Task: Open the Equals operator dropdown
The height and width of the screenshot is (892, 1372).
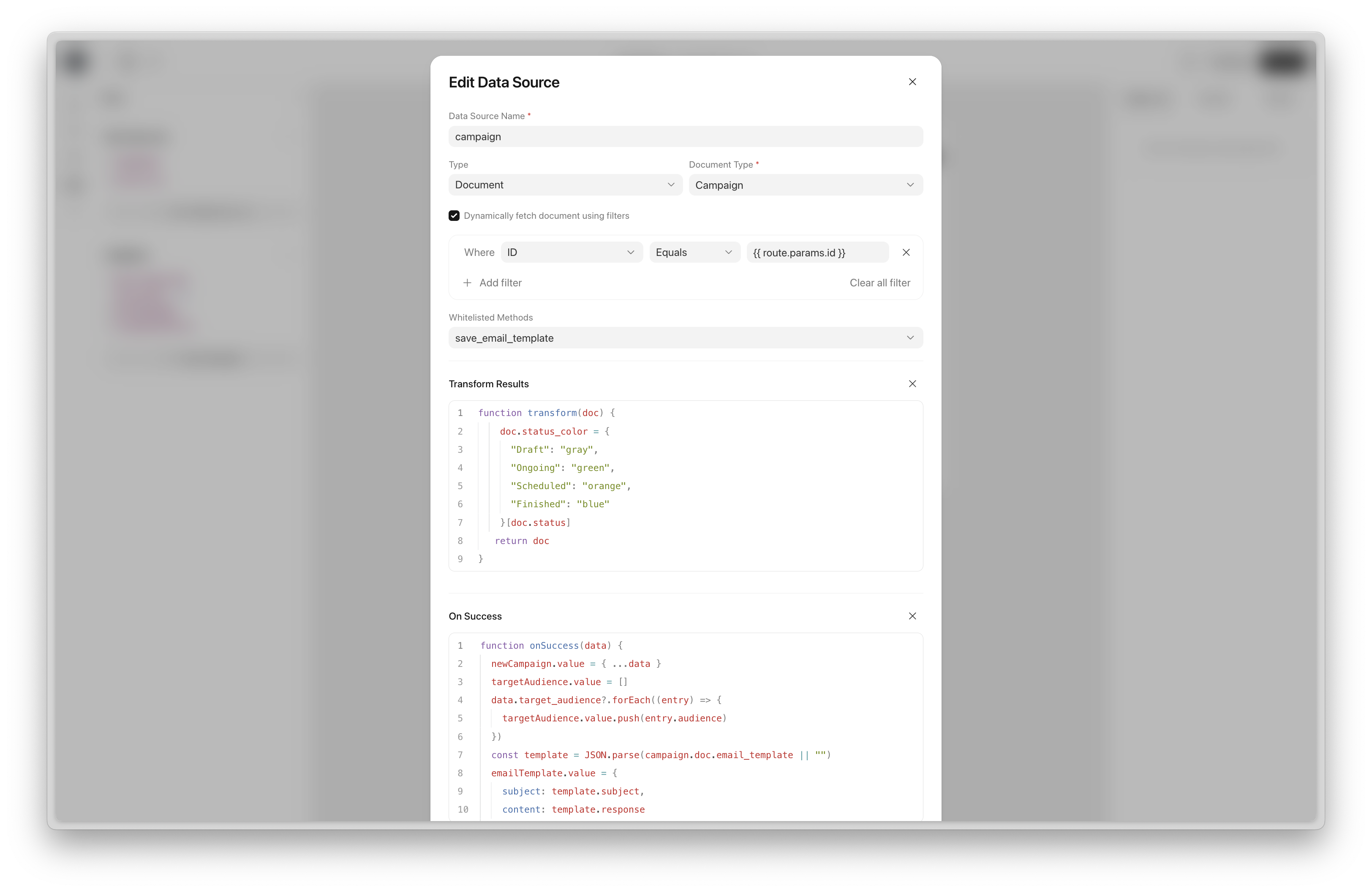Action: (694, 253)
